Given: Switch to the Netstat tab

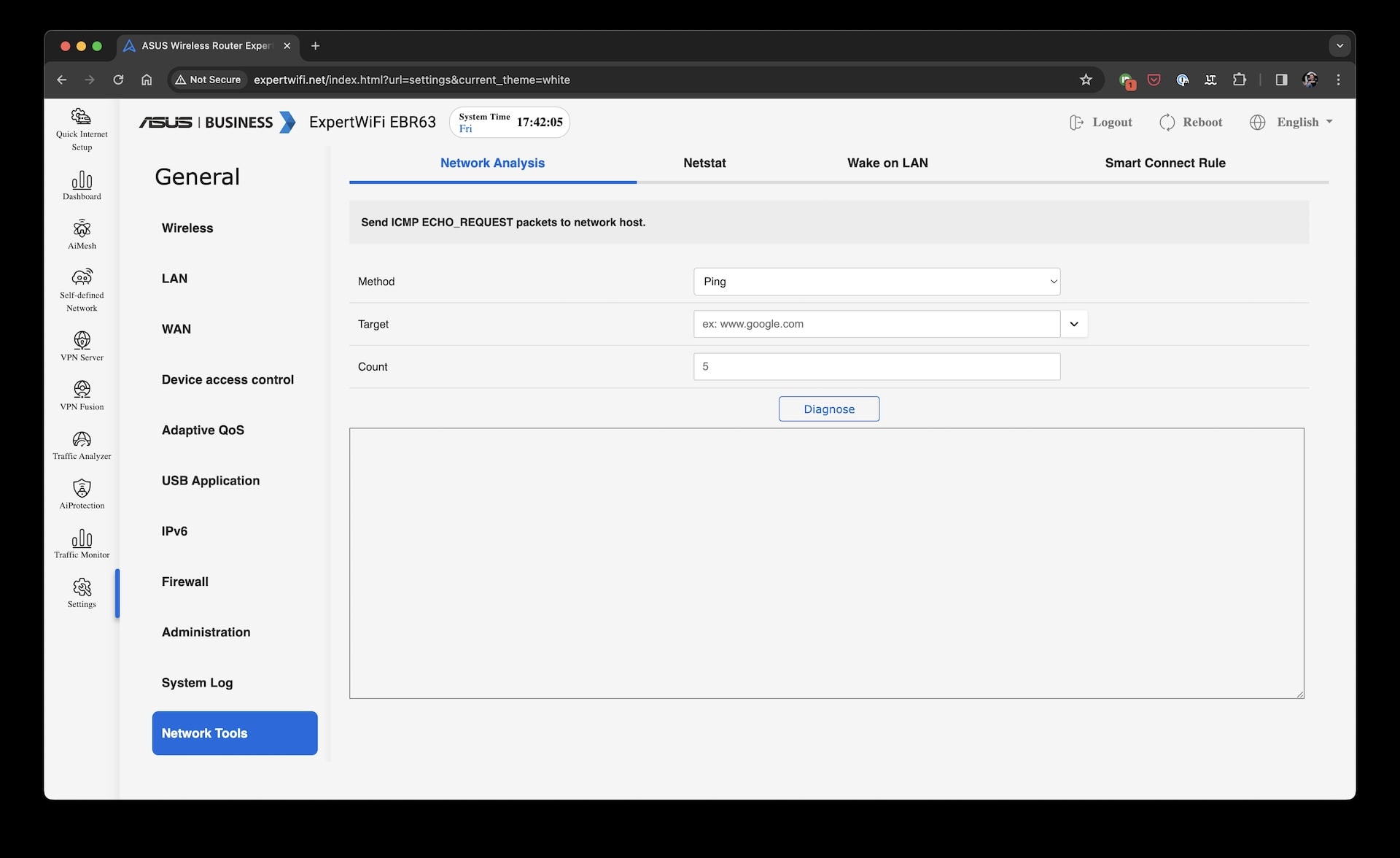Looking at the screenshot, I should pos(703,162).
